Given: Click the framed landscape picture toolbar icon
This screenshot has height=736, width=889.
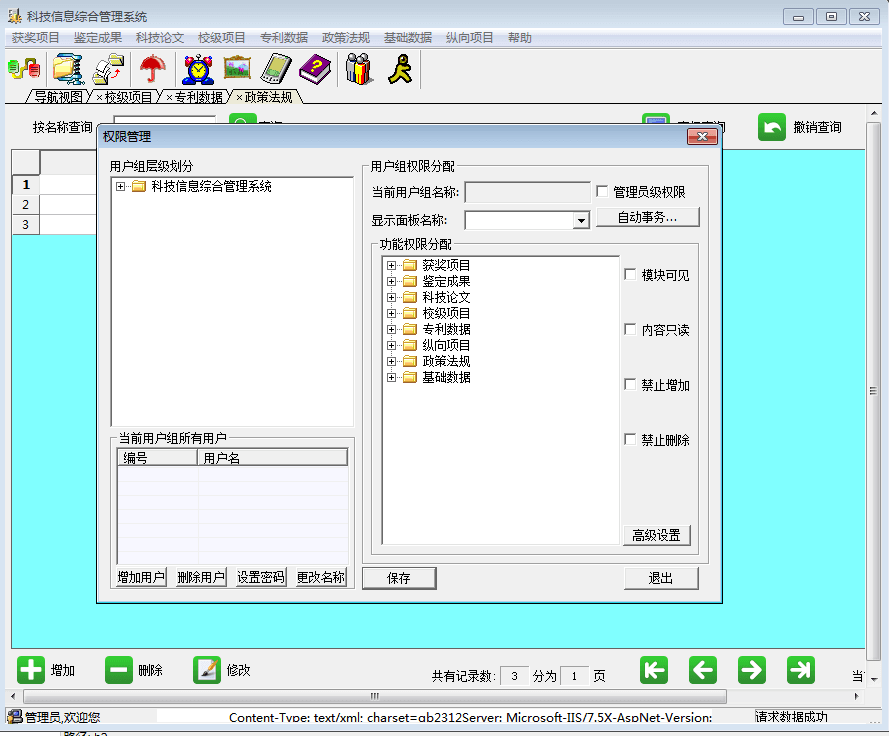Looking at the screenshot, I should click(x=237, y=69).
